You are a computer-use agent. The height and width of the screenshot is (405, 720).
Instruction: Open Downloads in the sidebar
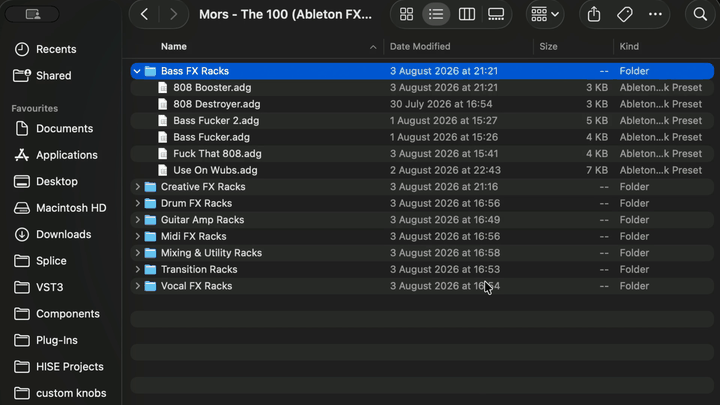[63, 234]
